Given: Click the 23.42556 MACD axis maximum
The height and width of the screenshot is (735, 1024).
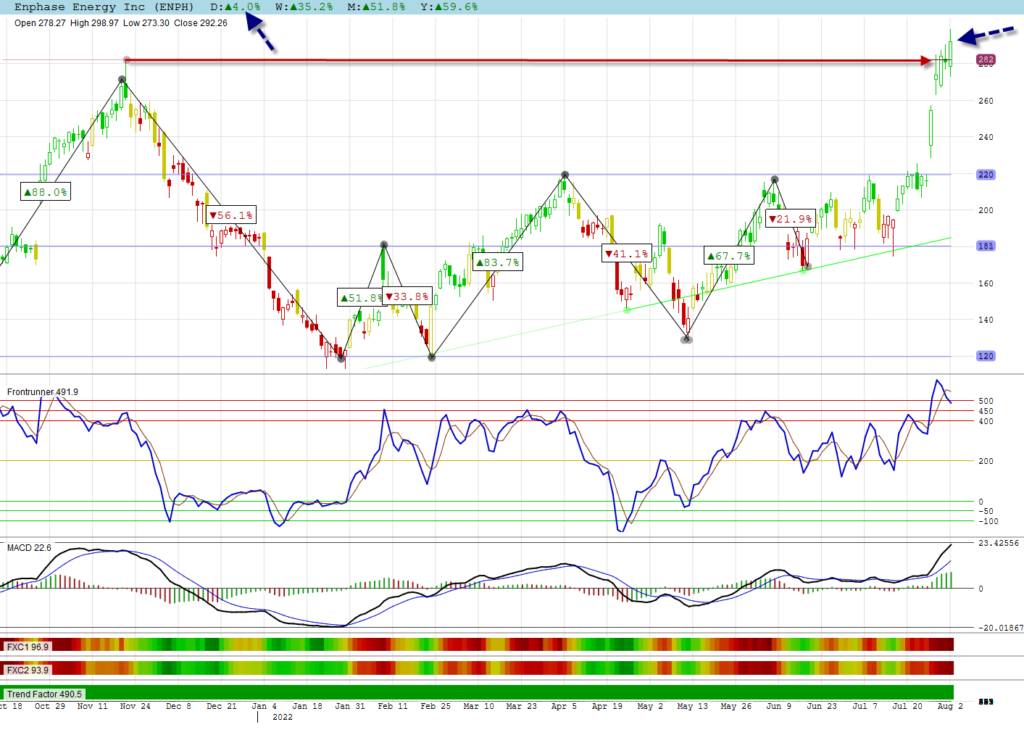Looking at the screenshot, I should (998, 543).
